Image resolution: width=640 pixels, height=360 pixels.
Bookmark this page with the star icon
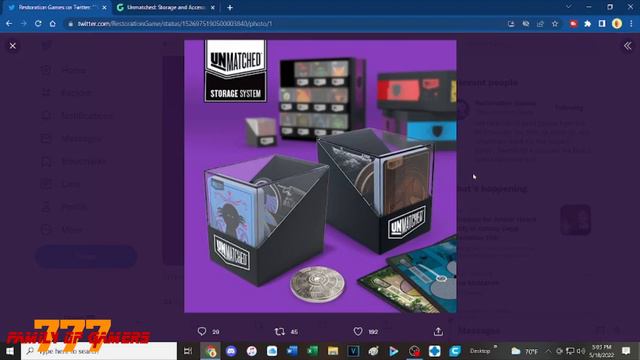(555, 24)
